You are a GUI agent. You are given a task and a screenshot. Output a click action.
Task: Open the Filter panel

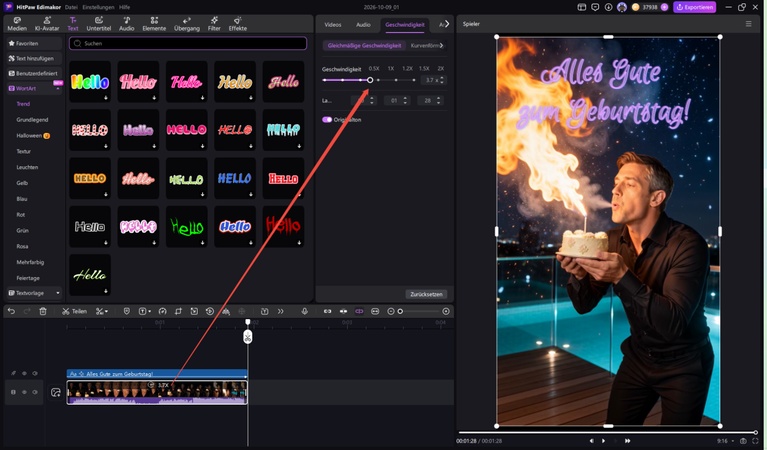[x=214, y=24]
